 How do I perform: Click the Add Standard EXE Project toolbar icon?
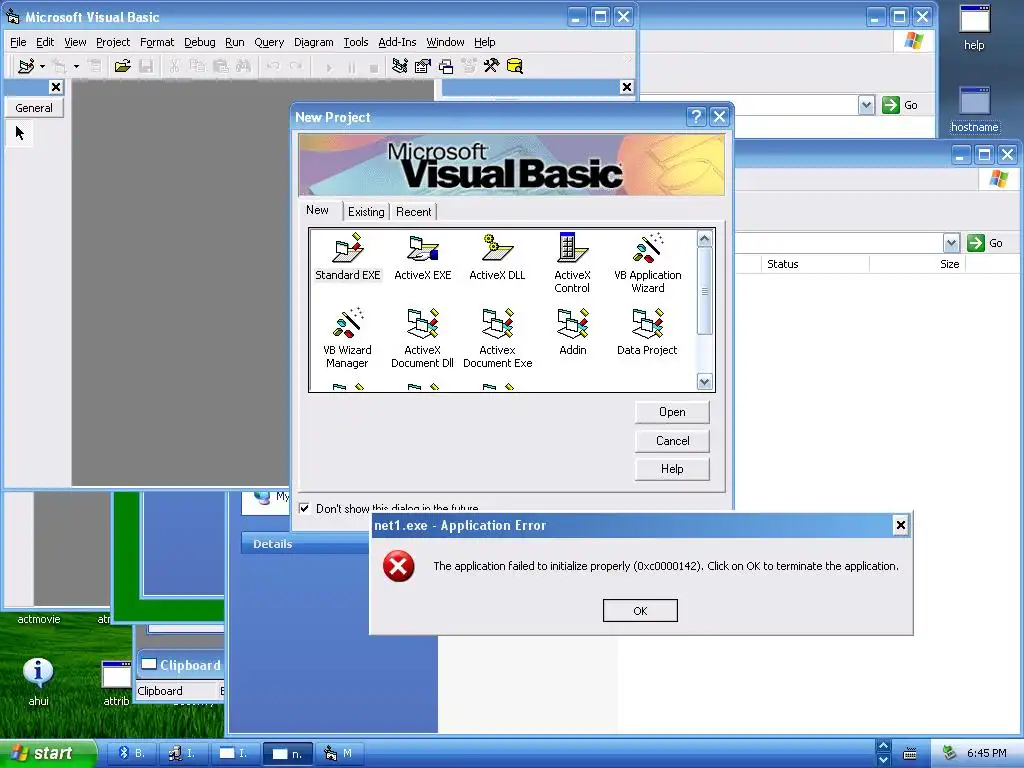[x=26, y=66]
